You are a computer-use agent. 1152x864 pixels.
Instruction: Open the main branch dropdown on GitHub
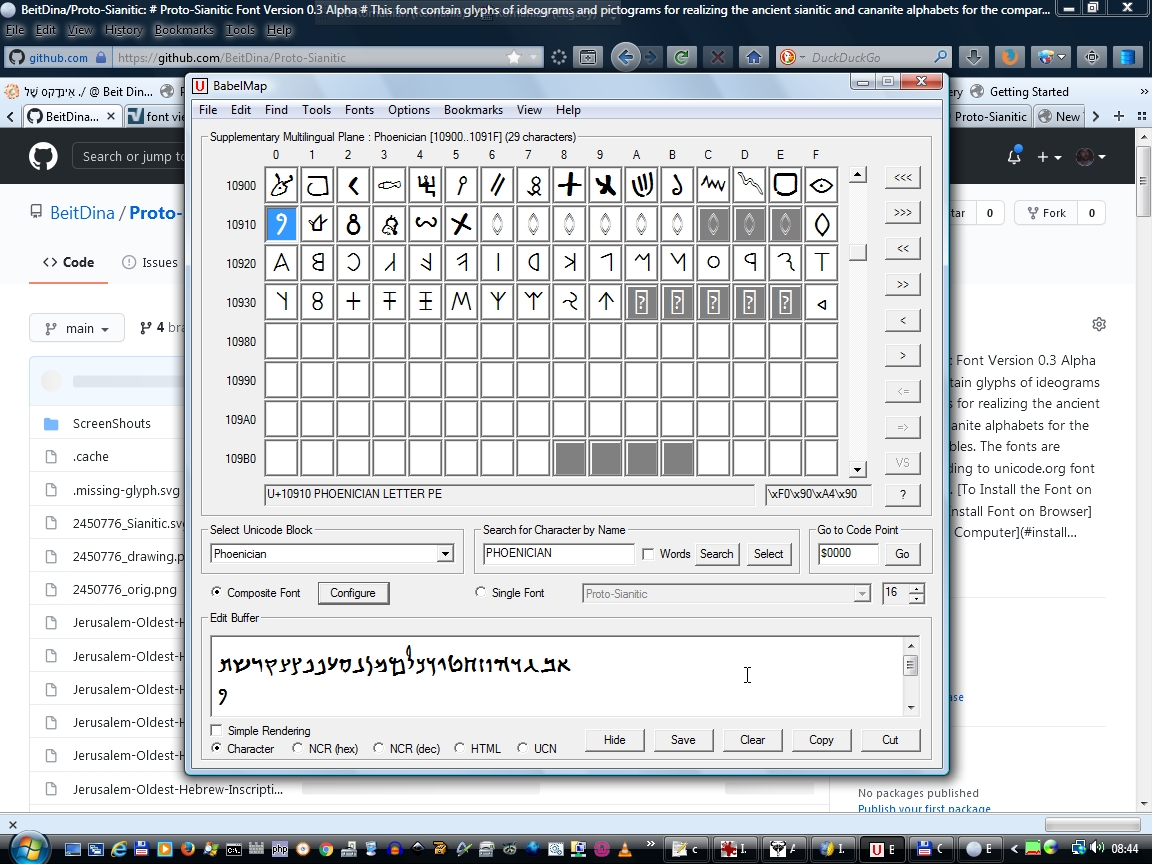click(x=76, y=328)
